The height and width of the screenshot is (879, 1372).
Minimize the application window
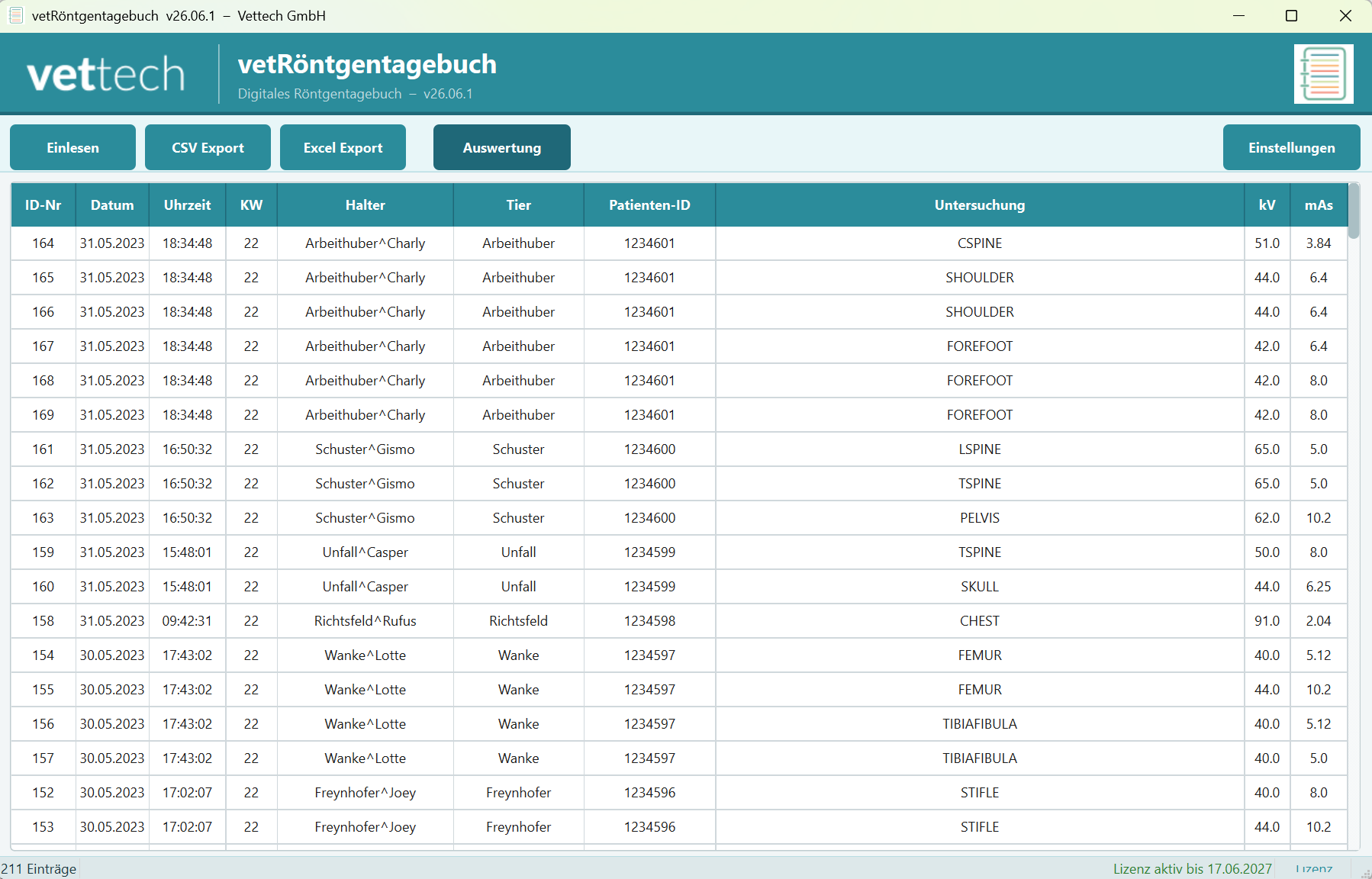[1238, 16]
